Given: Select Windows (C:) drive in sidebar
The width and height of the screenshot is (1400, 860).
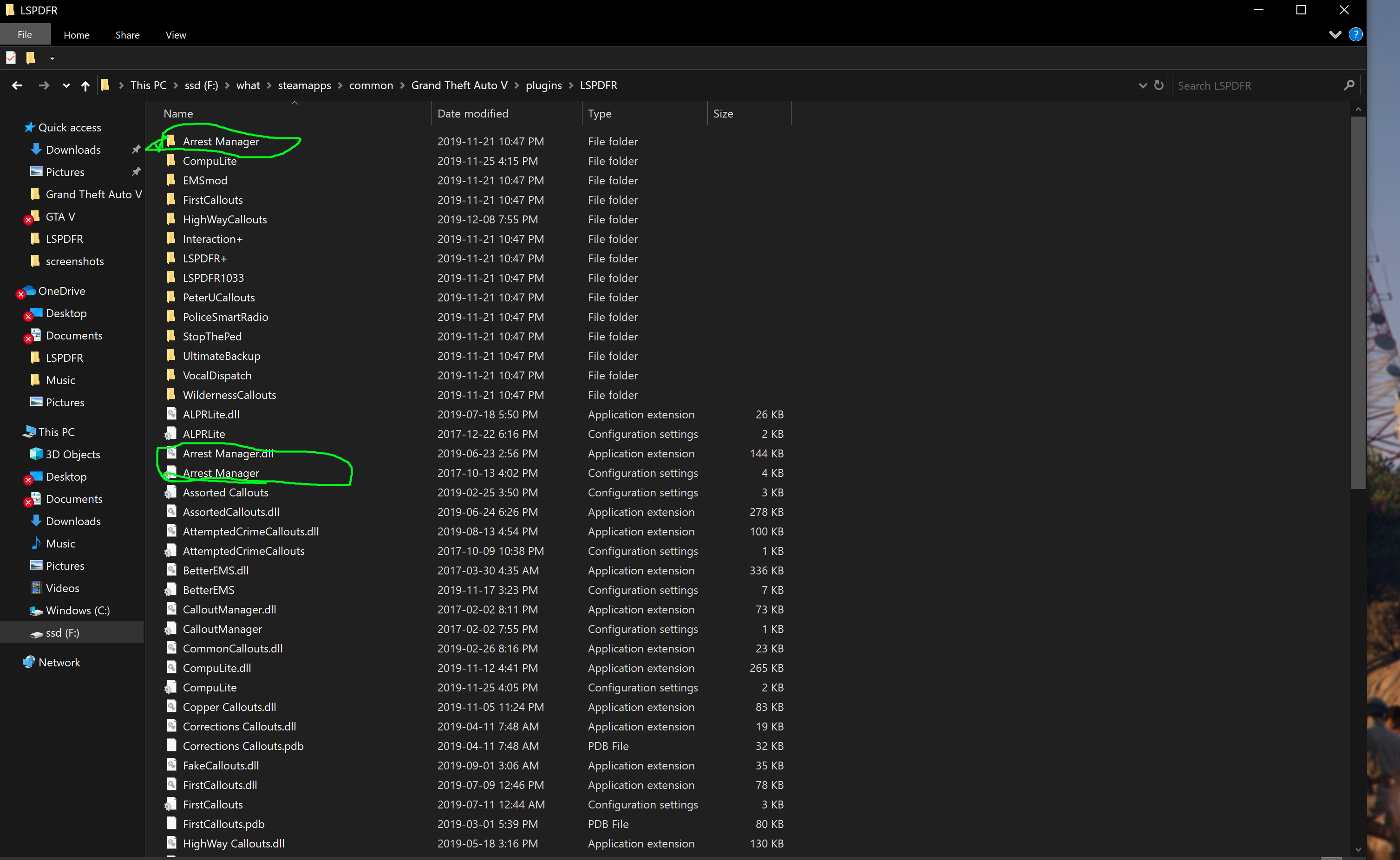Looking at the screenshot, I should 78,610.
